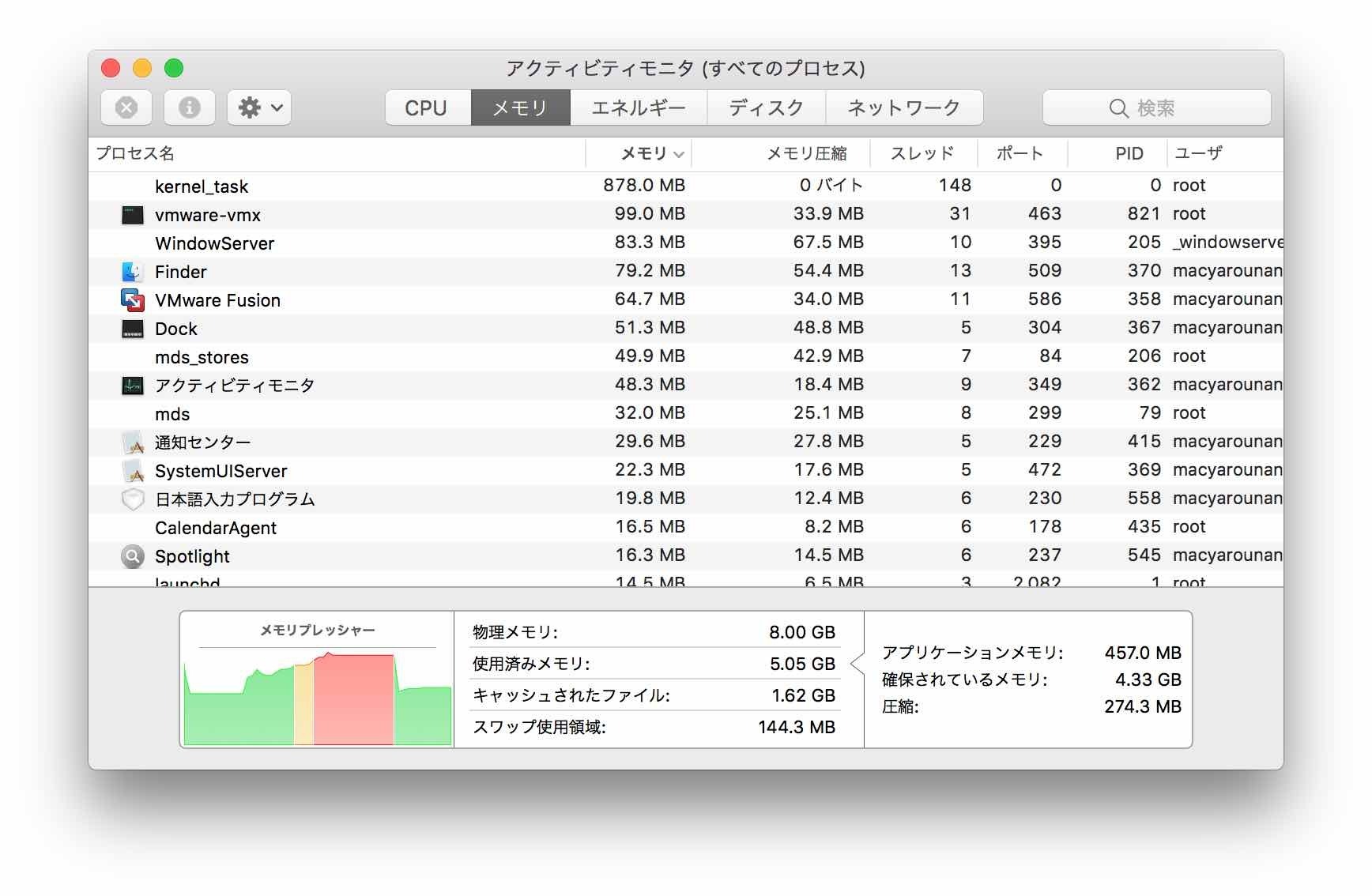
Task: Select the WindowServer process row
Action: [686, 243]
